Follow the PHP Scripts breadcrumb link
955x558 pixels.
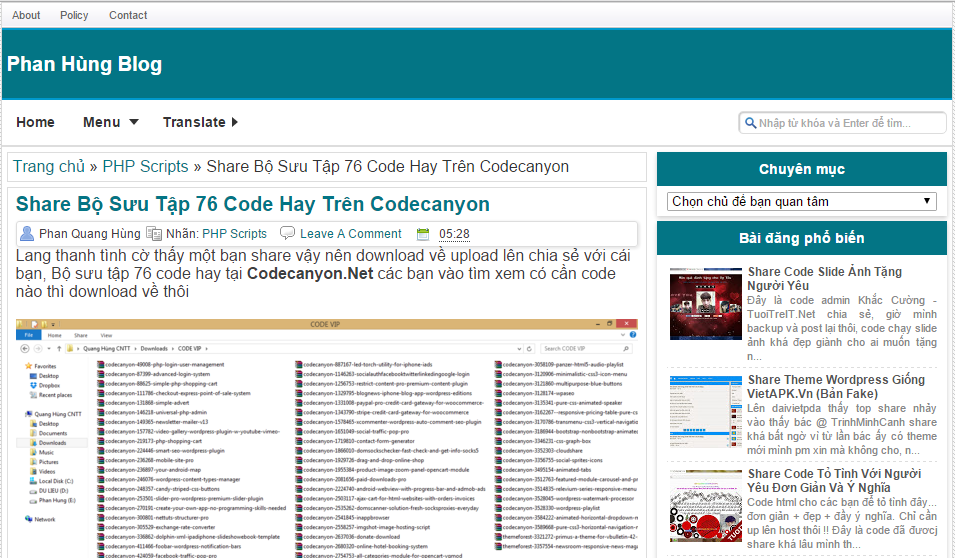click(x=145, y=166)
